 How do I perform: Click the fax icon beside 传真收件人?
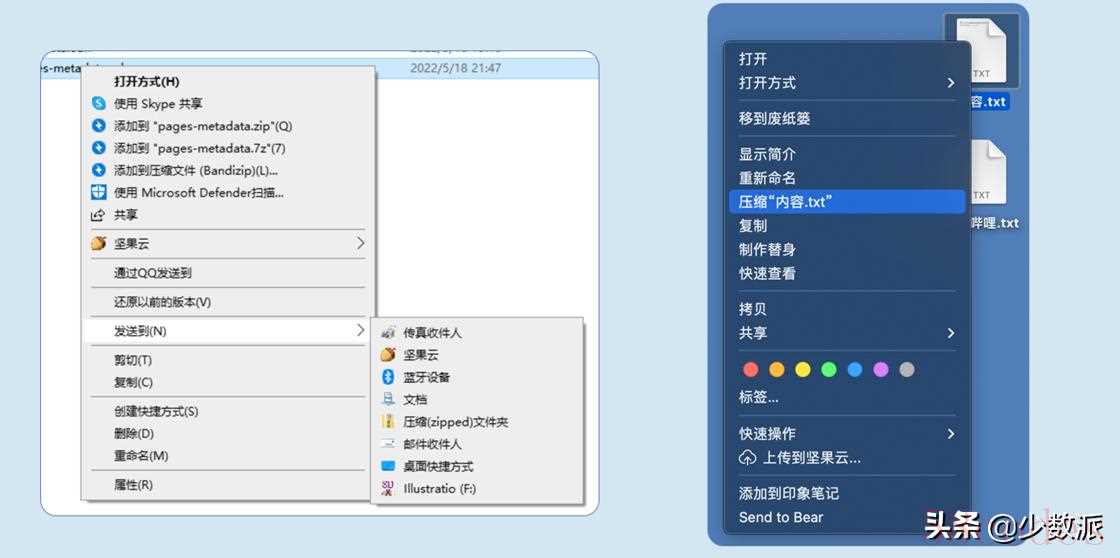pos(388,333)
